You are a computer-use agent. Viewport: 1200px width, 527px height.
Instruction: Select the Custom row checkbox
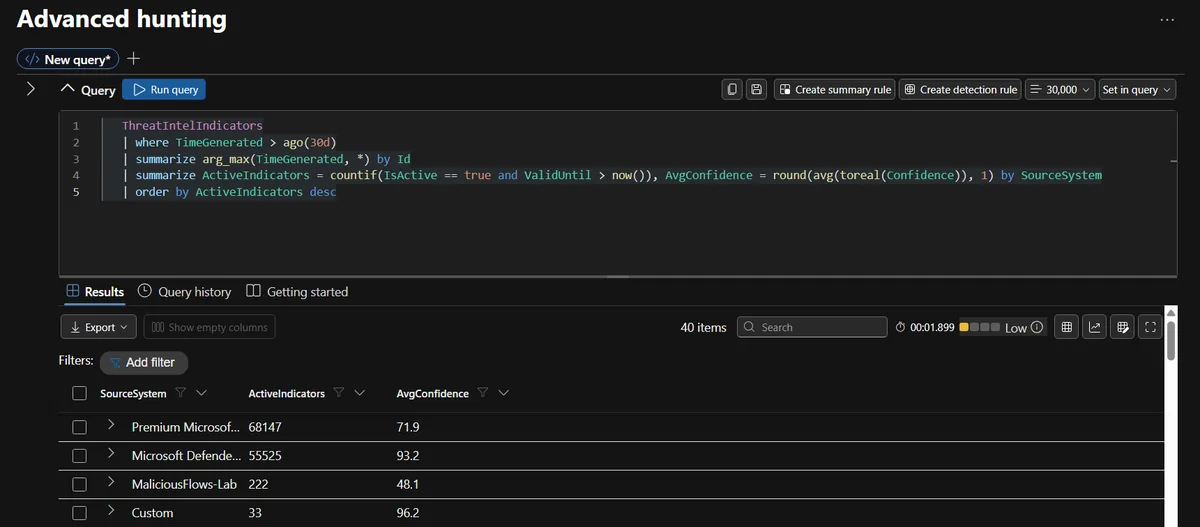point(80,513)
